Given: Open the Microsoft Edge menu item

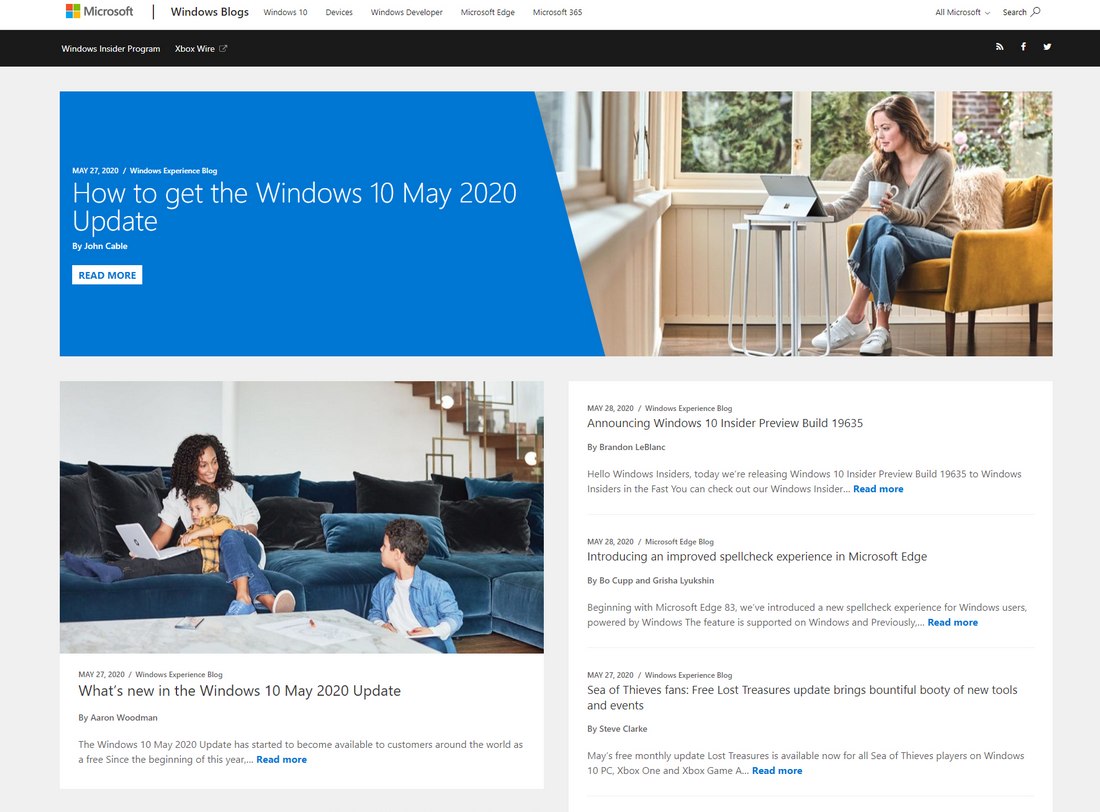Looking at the screenshot, I should click(x=488, y=13).
